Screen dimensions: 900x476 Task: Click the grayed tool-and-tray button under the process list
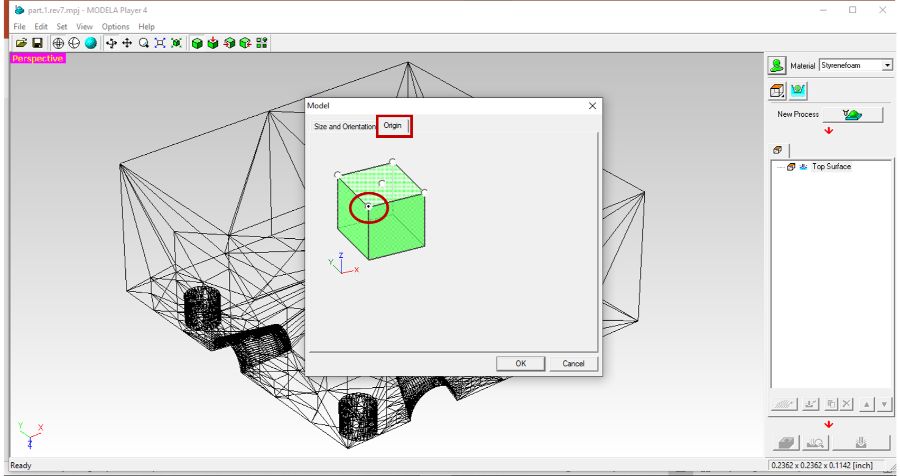click(x=810, y=404)
